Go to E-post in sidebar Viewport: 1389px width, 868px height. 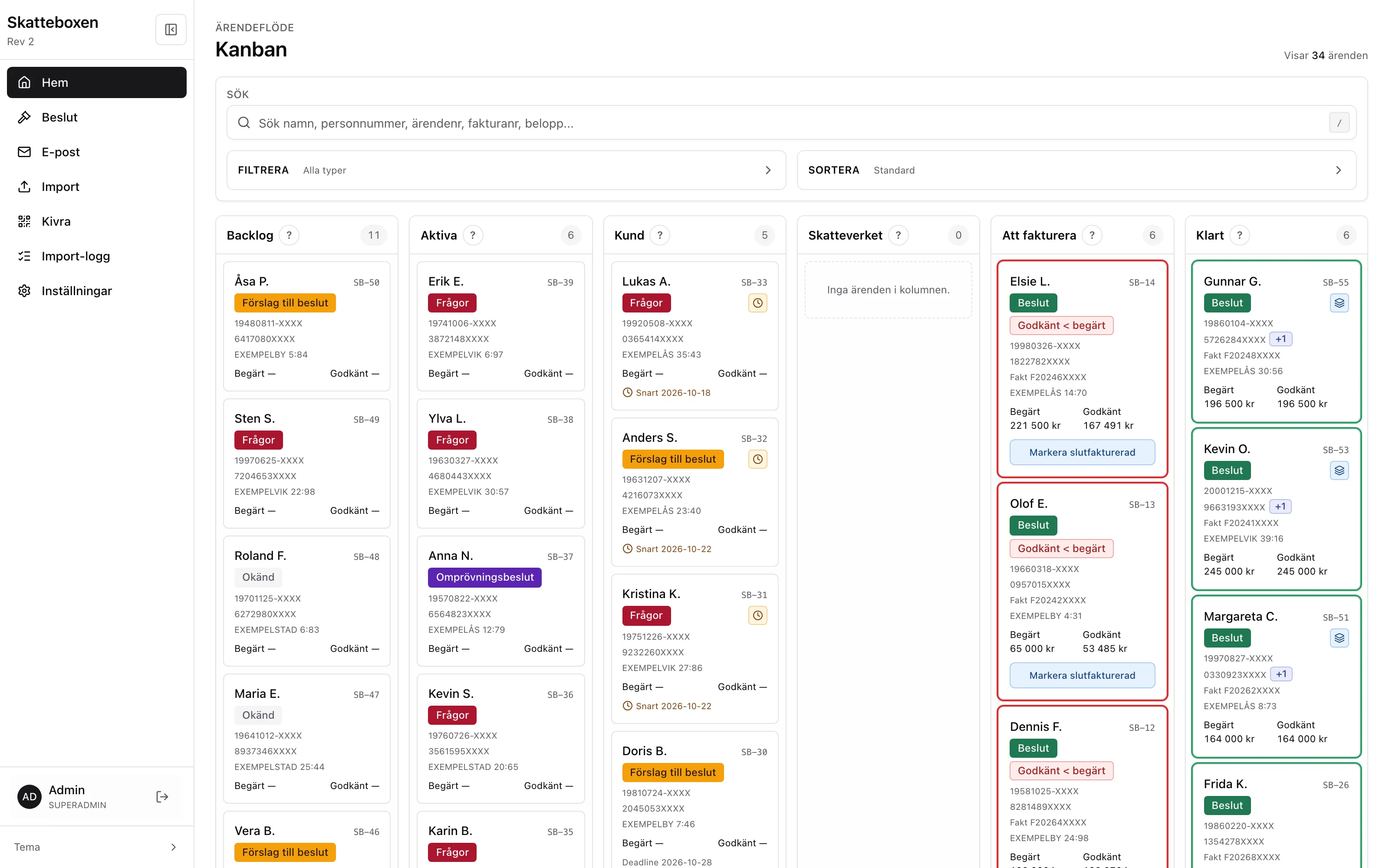(x=96, y=152)
